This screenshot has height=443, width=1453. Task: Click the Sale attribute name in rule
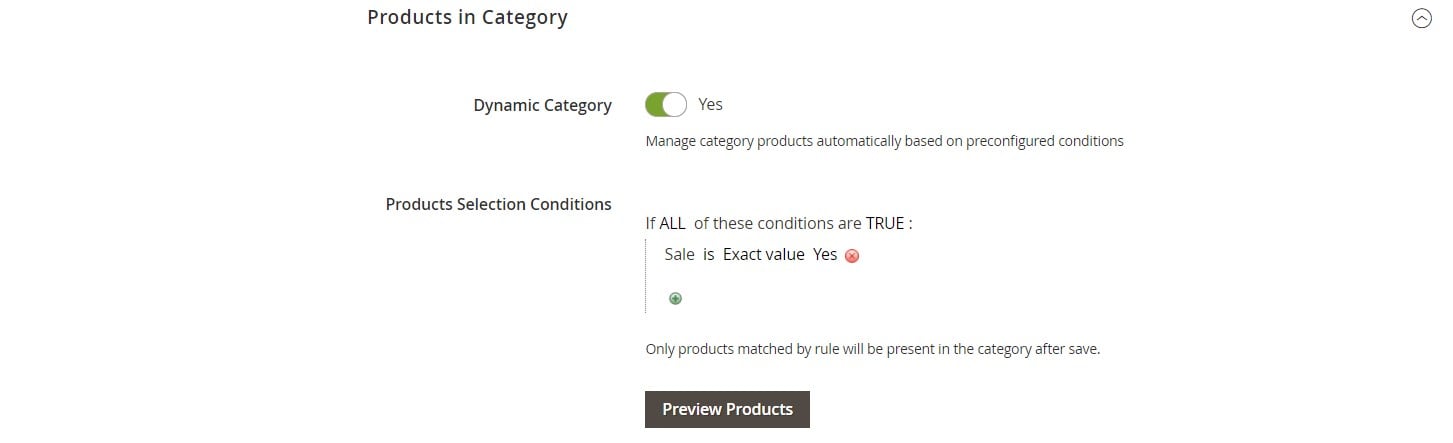[679, 254]
